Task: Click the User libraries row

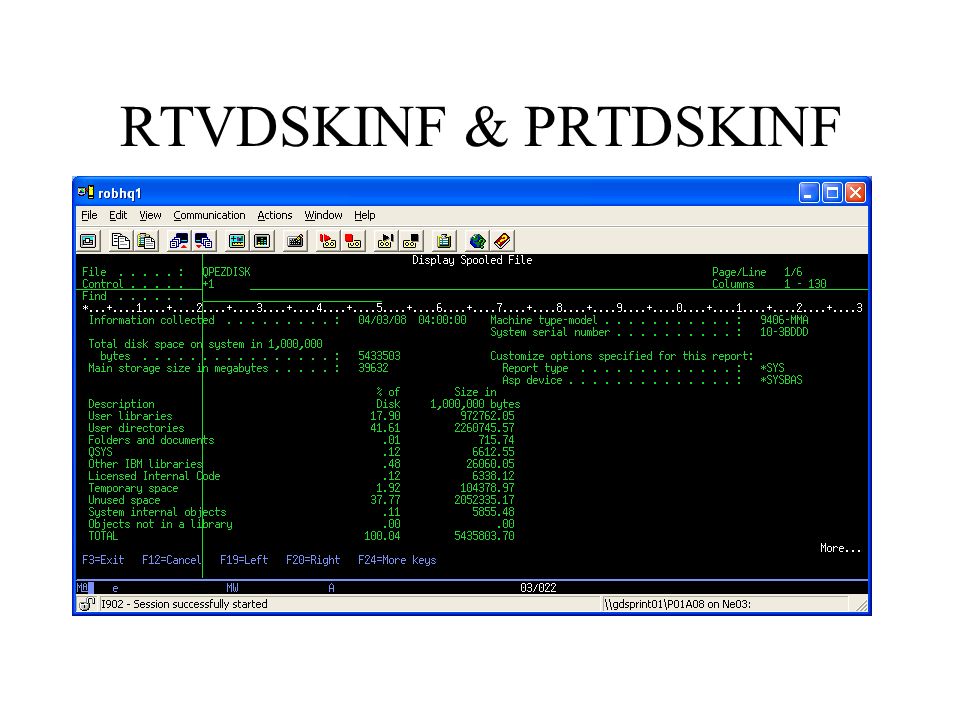Action: coord(301,416)
